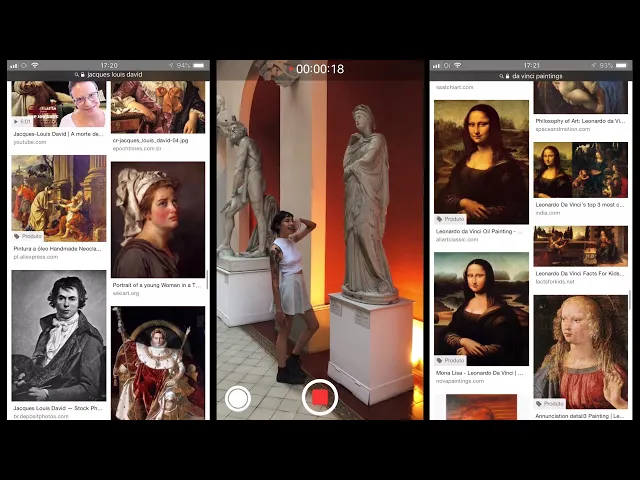This screenshot has height=480, width=640.
Task: Open the cr-jacques_louis_david-04.jpg image thumbnail
Action: [158, 107]
